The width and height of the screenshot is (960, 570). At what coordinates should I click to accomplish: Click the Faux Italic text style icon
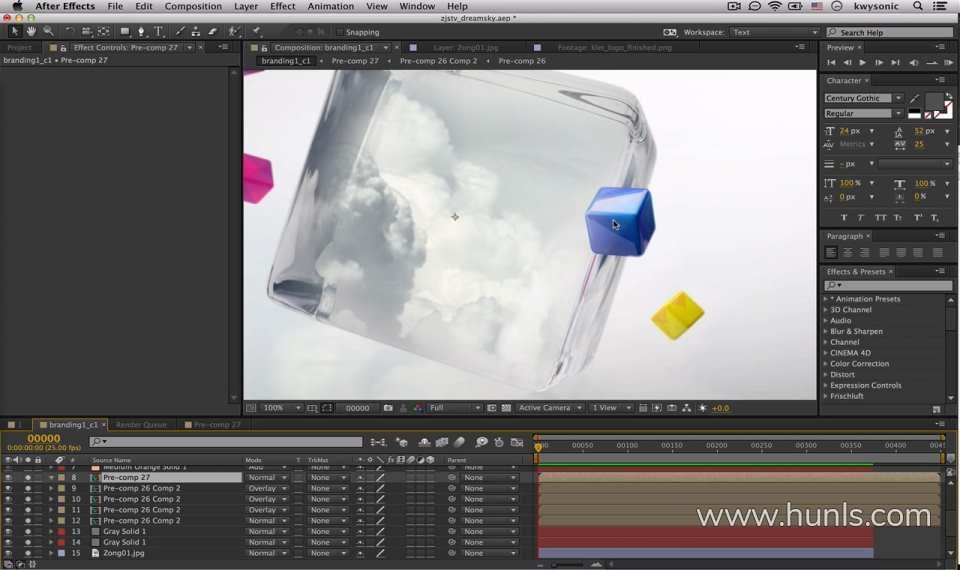(x=861, y=217)
